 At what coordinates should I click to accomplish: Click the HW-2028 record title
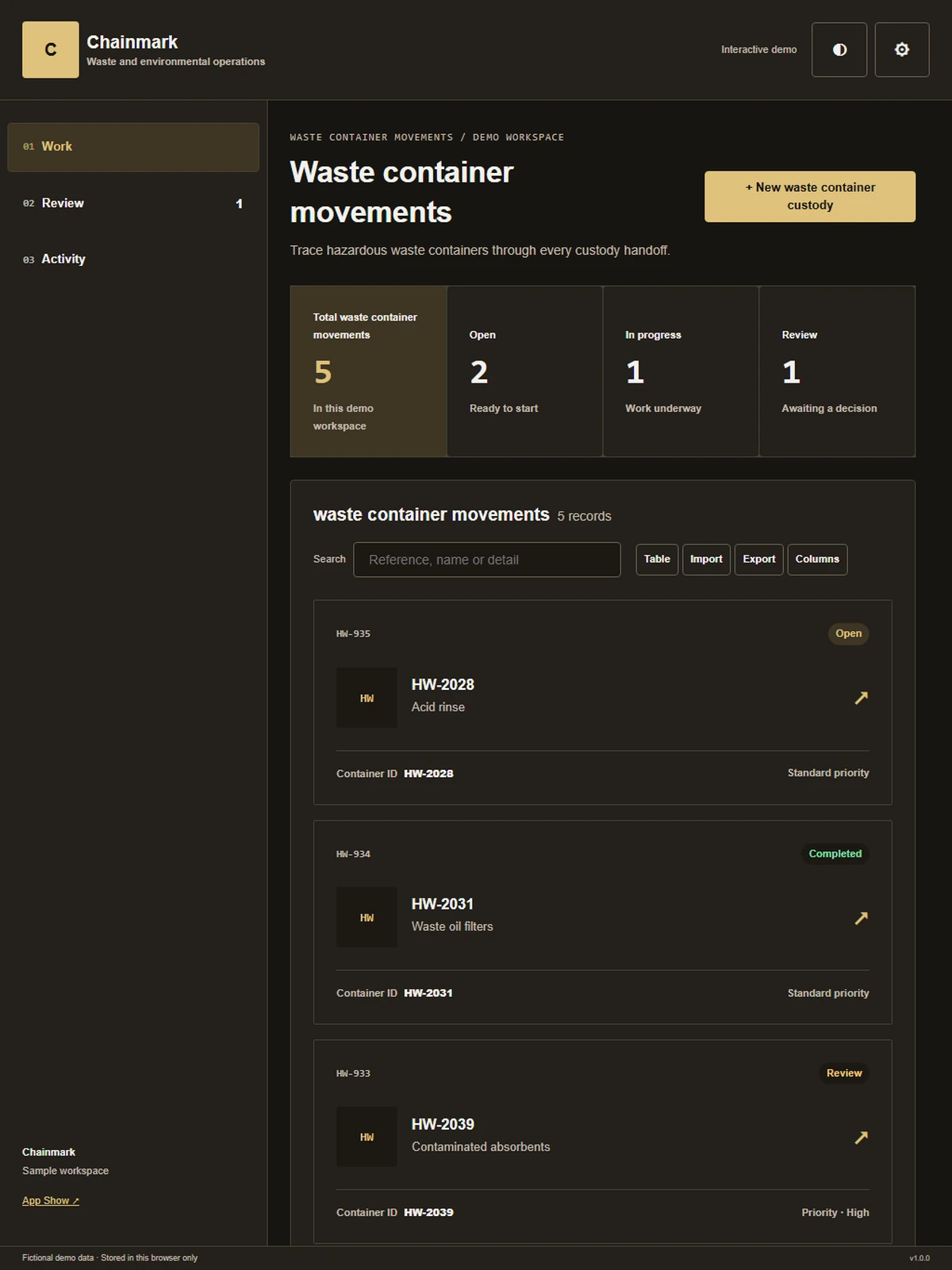(x=443, y=684)
